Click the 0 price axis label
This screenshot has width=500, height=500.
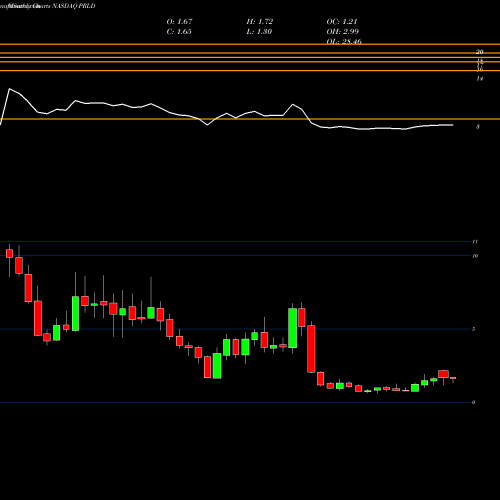[473, 402]
